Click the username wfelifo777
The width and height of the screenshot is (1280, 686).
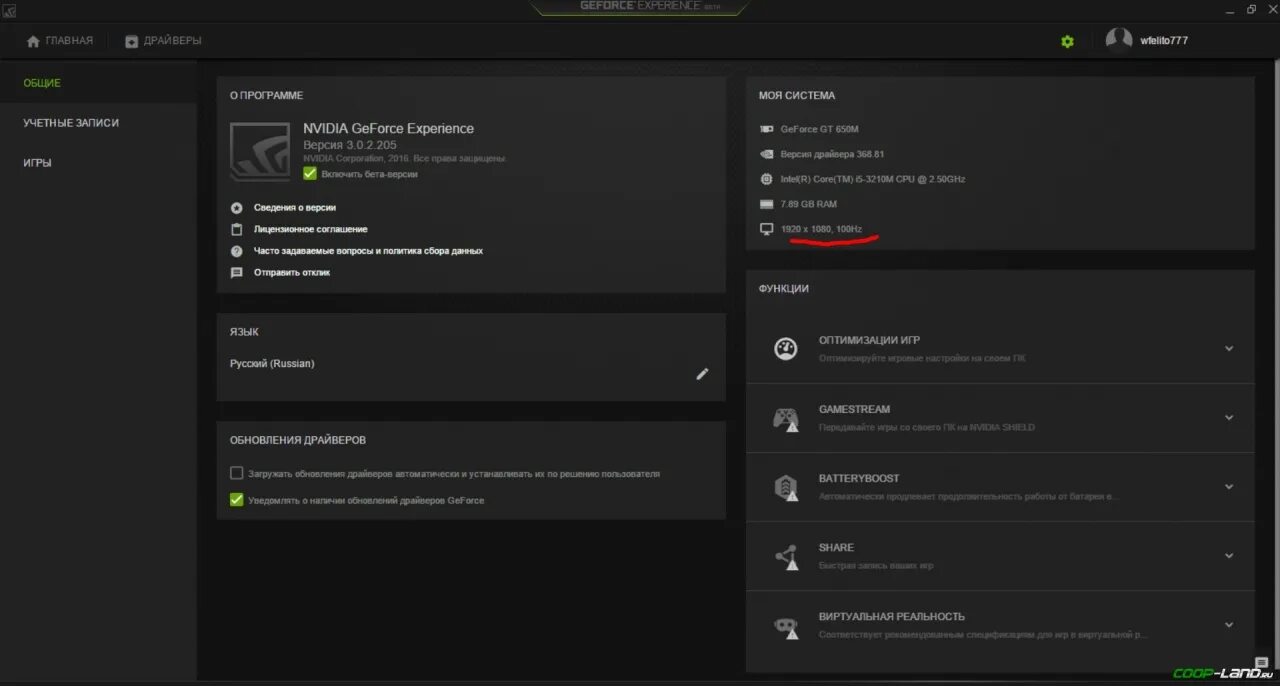pos(1164,41)
